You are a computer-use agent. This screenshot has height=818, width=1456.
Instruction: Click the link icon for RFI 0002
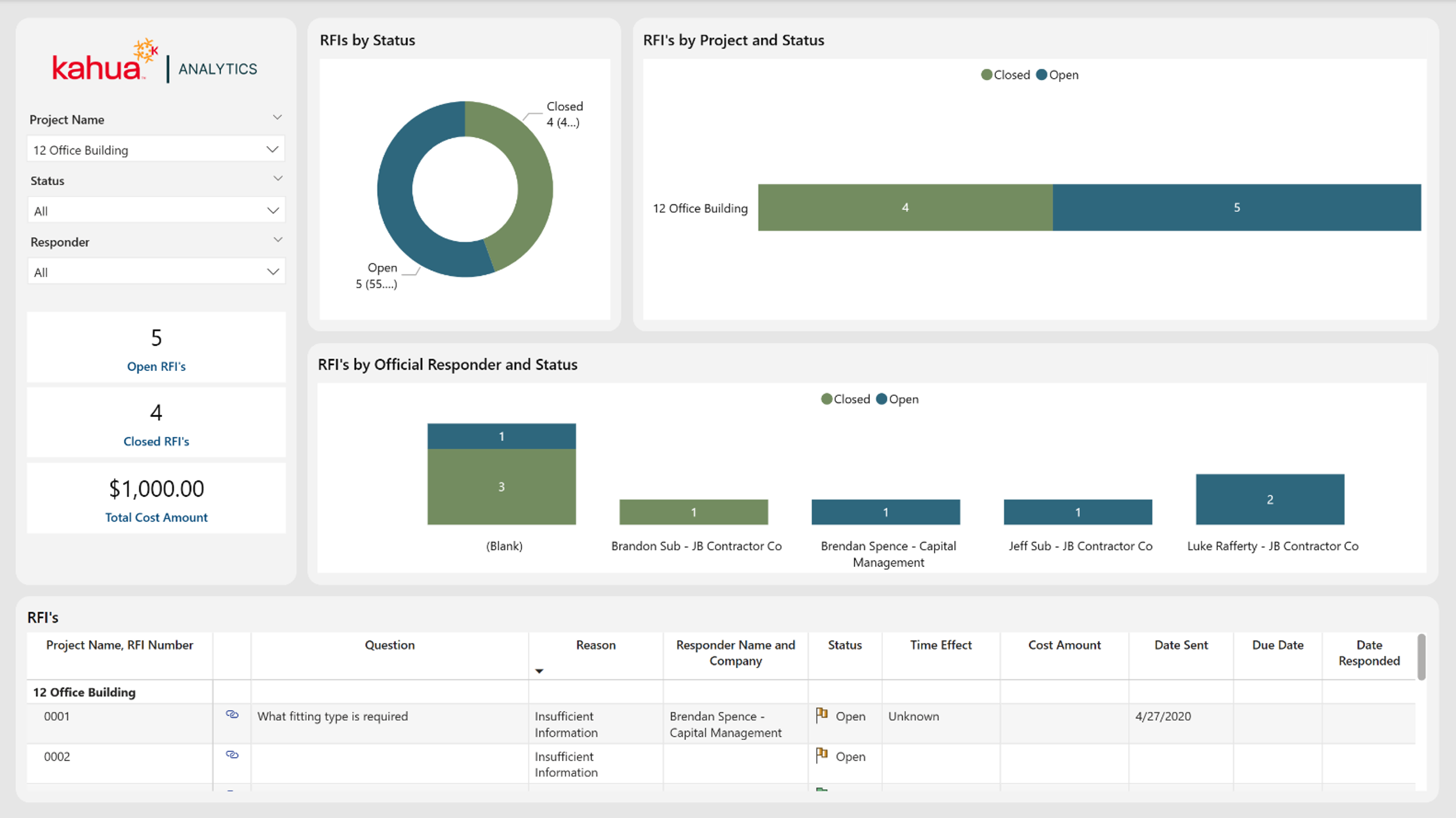(232, 755)
